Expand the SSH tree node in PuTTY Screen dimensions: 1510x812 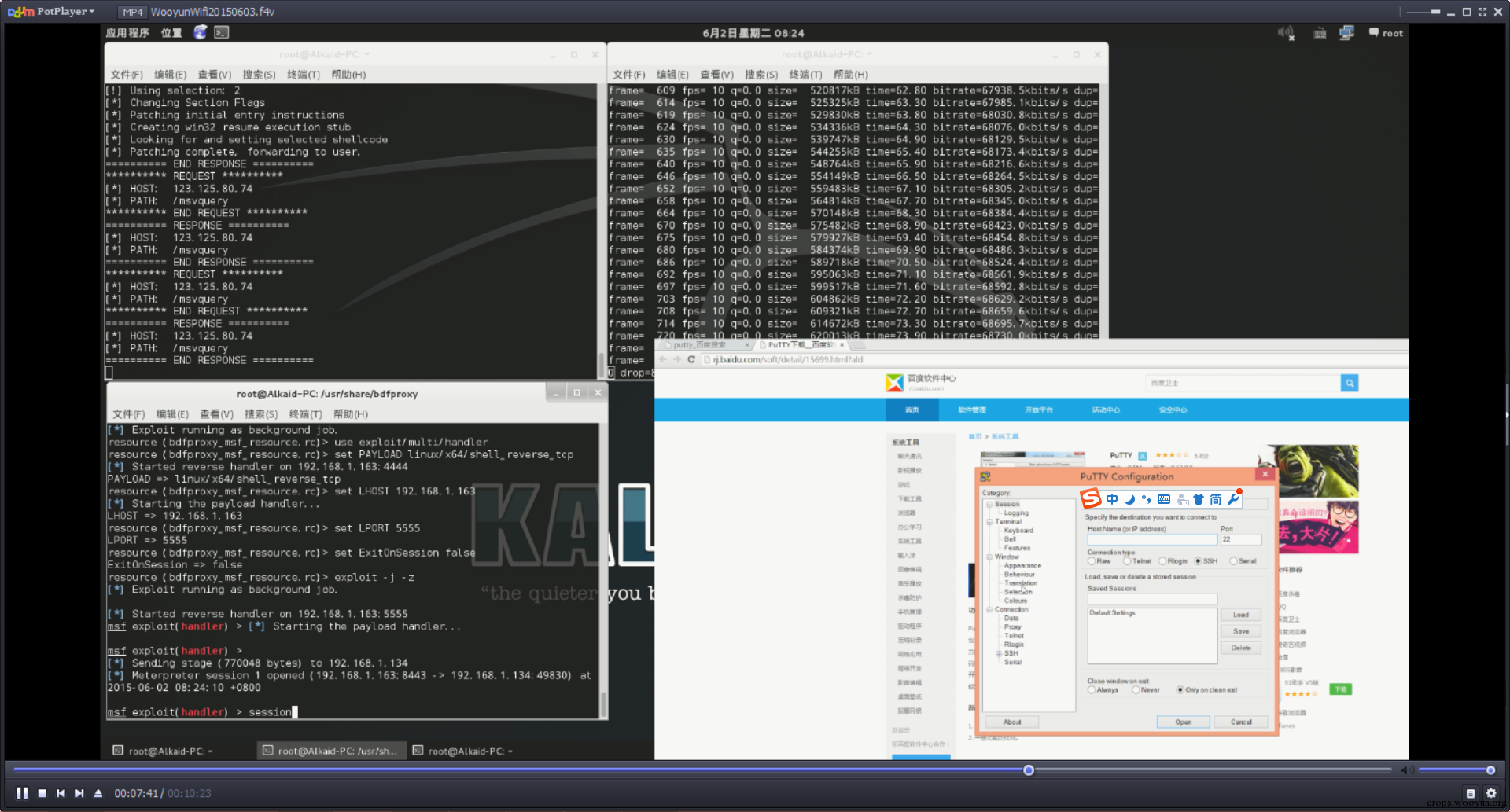[x=999, y=653]
